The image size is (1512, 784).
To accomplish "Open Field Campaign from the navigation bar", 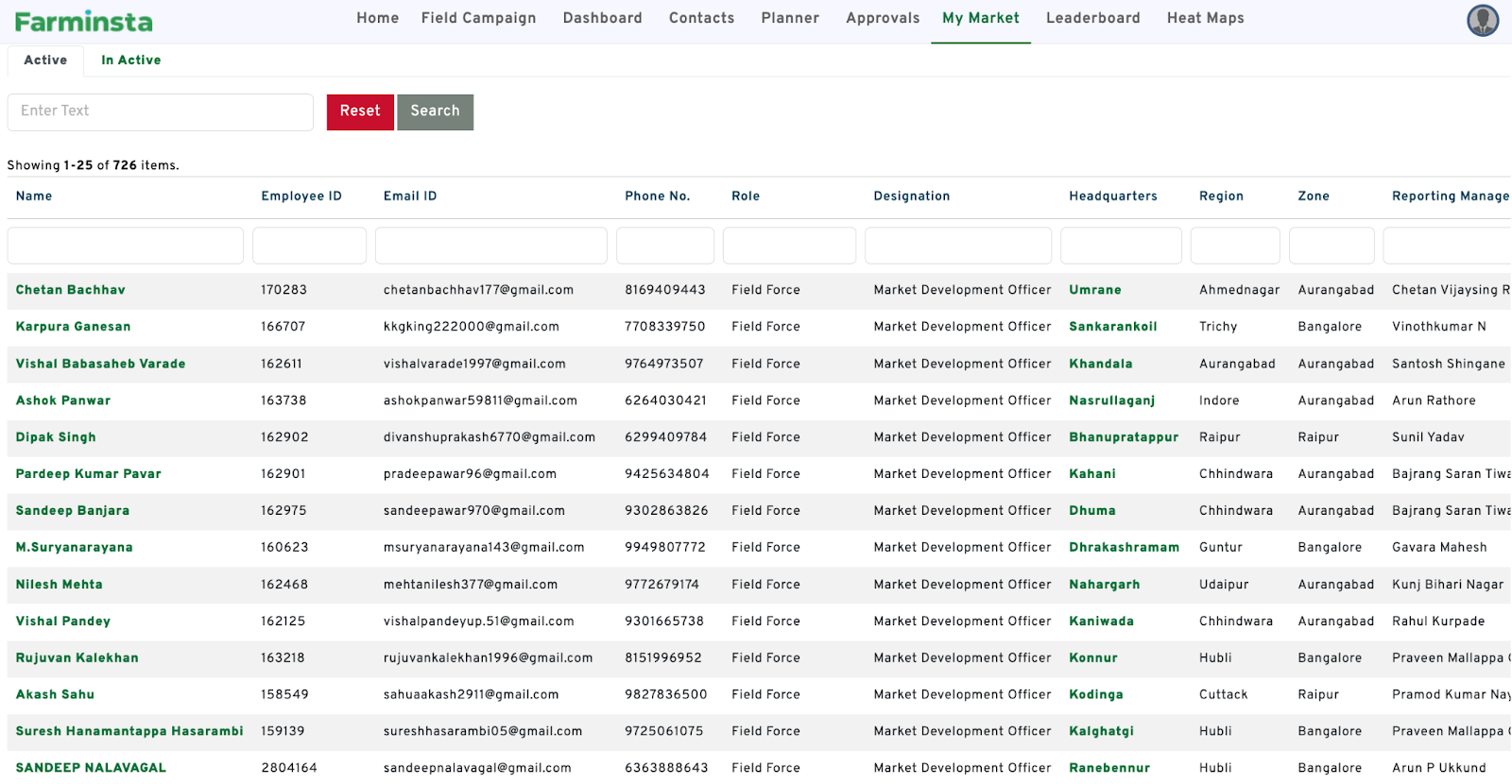I will tap(478, 18).
